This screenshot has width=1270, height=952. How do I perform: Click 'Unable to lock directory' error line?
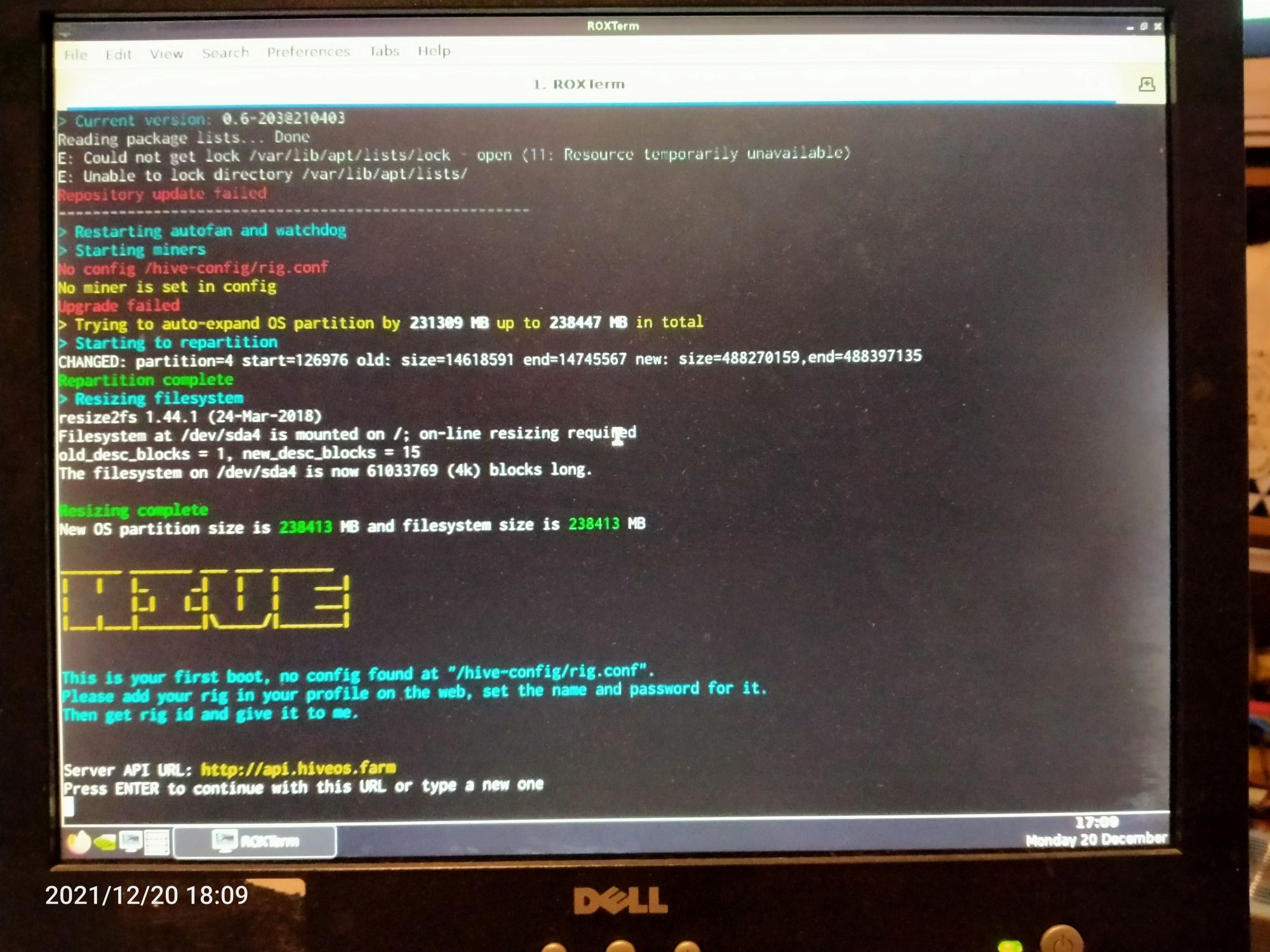pos(263,175)
